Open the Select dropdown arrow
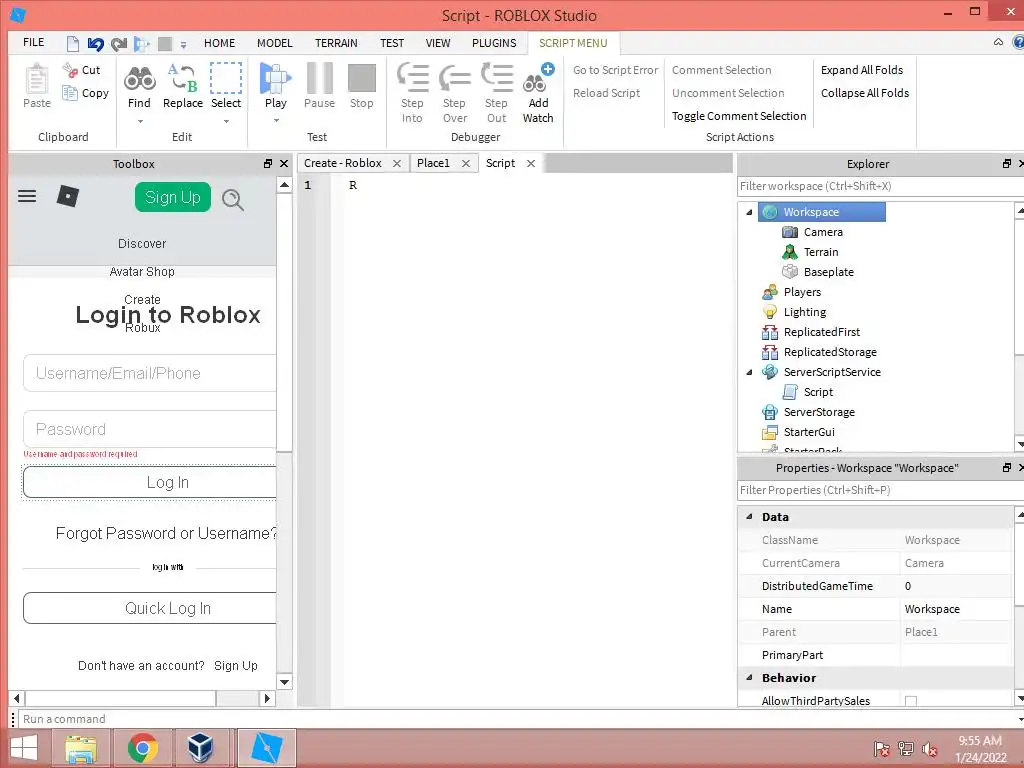The width and height of the screenshot is (1024, 768). click(226, 121)
